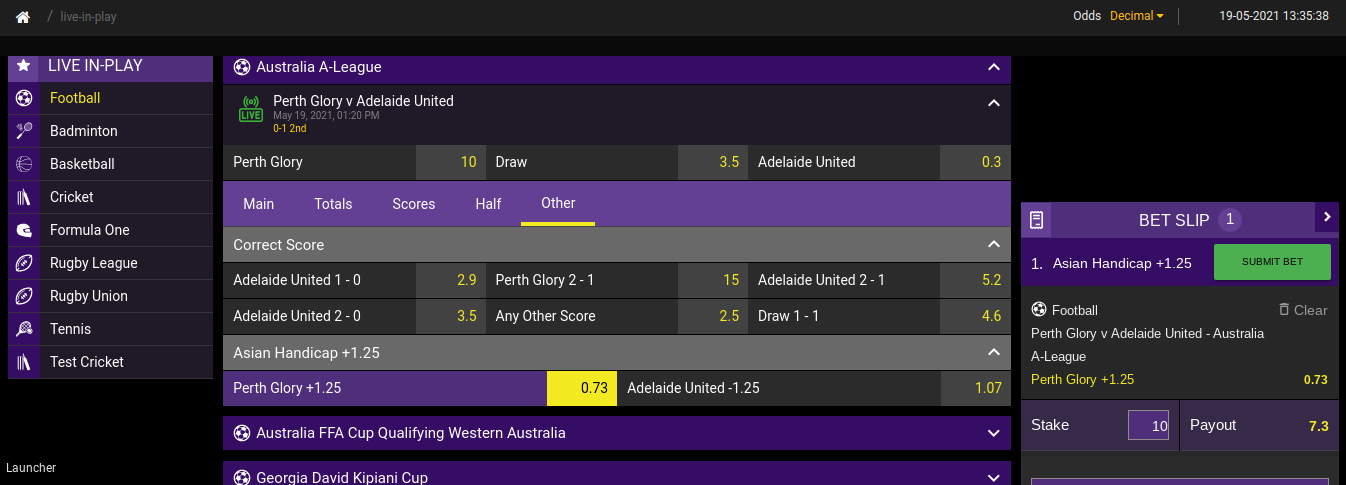The image size is (1346, 485).
Task: Select the Tennis racket icon
Action: point(25,329)
